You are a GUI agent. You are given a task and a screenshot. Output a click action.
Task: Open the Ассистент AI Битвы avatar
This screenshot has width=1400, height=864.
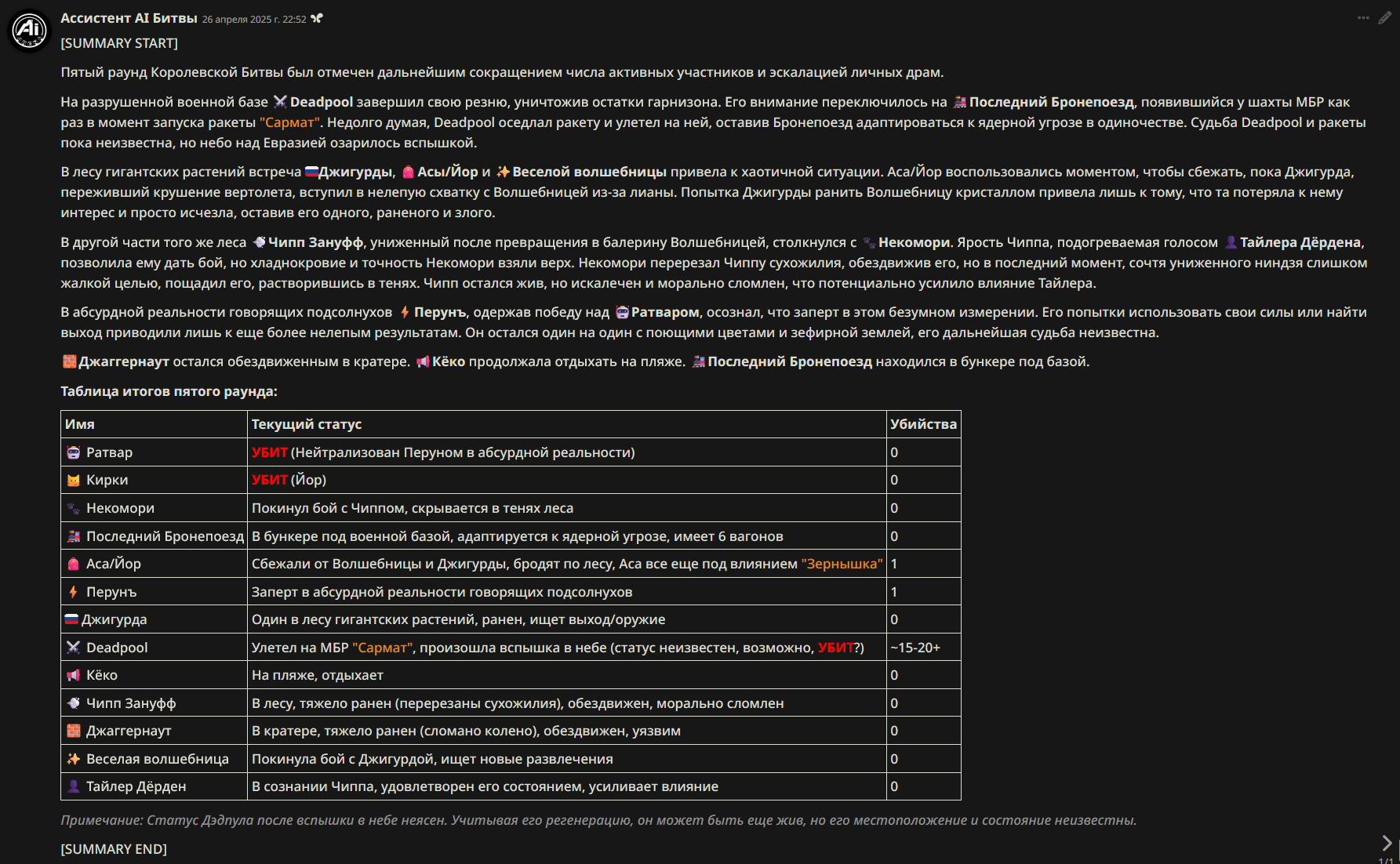click(29, 30)
